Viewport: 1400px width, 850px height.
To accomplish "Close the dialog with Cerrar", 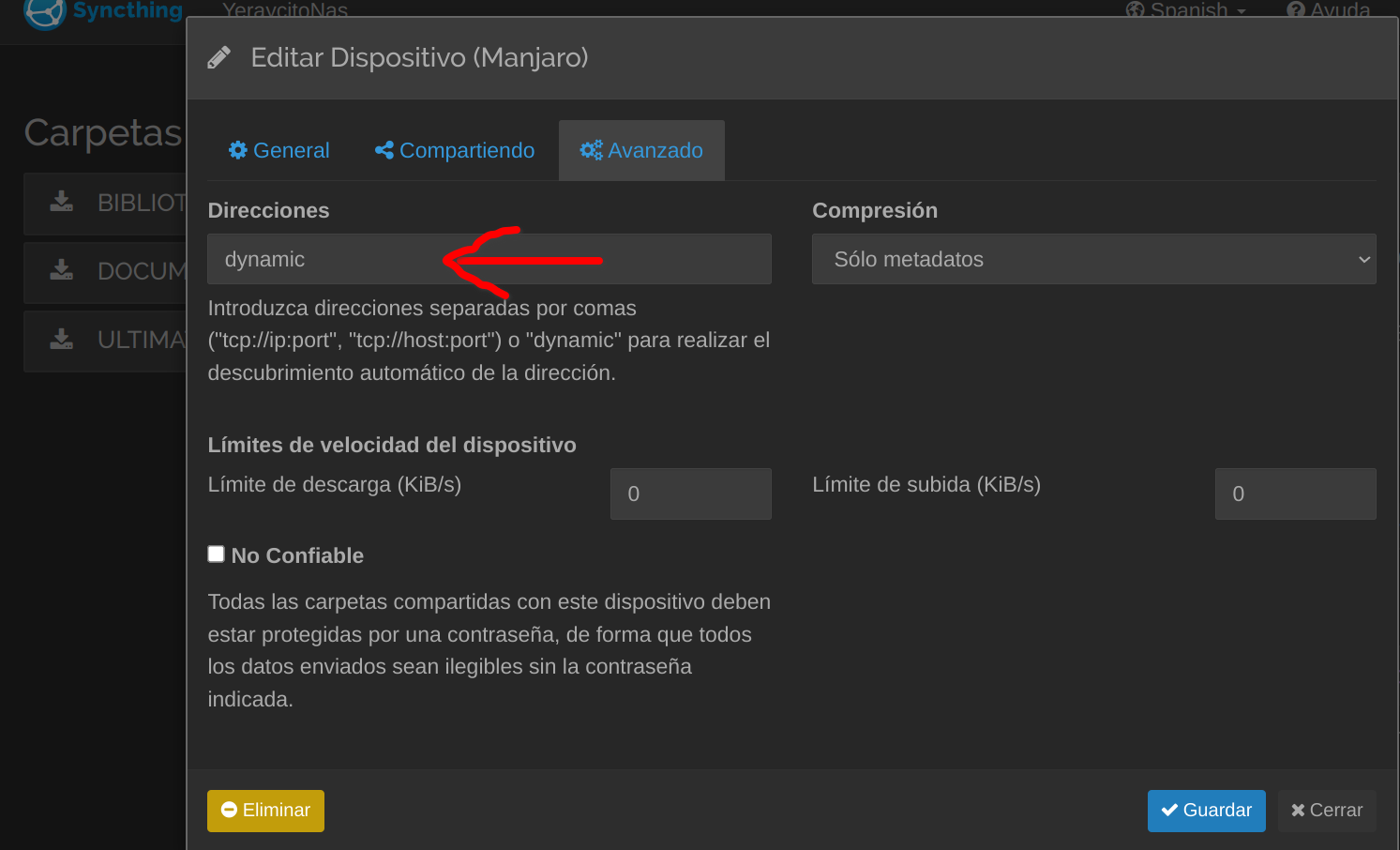I will 1326,811.
